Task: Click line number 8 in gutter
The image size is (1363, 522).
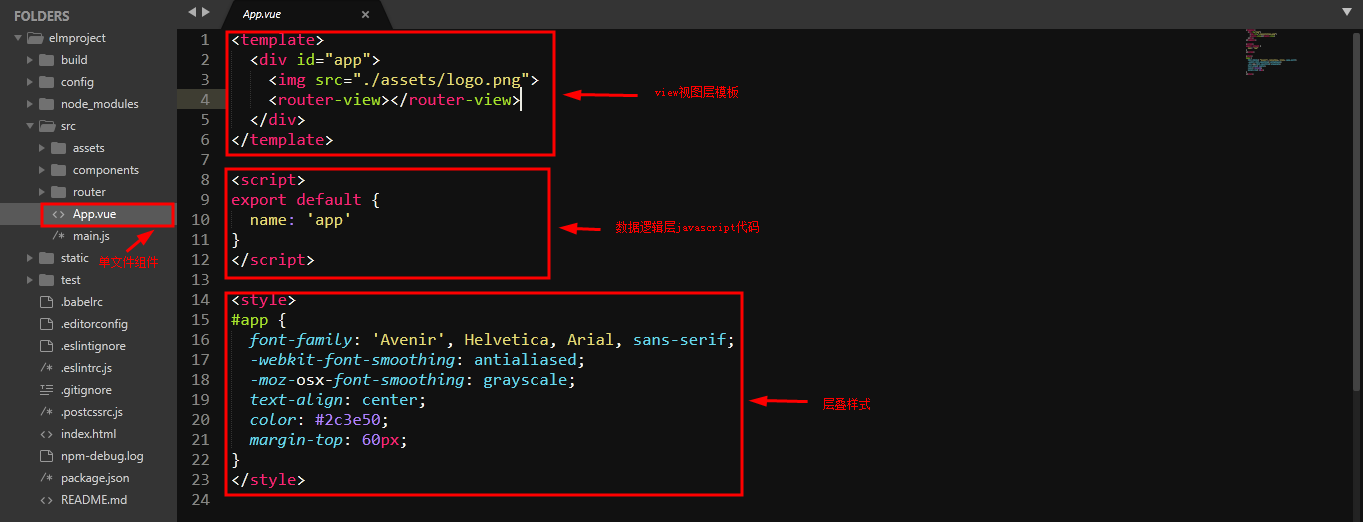Action: [x=205, y=180]
